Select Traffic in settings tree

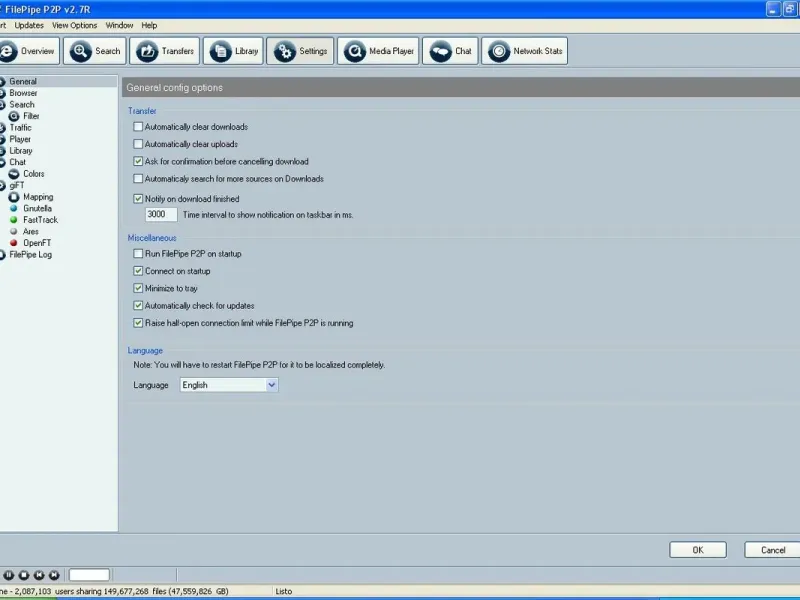(x=20, y=128)
